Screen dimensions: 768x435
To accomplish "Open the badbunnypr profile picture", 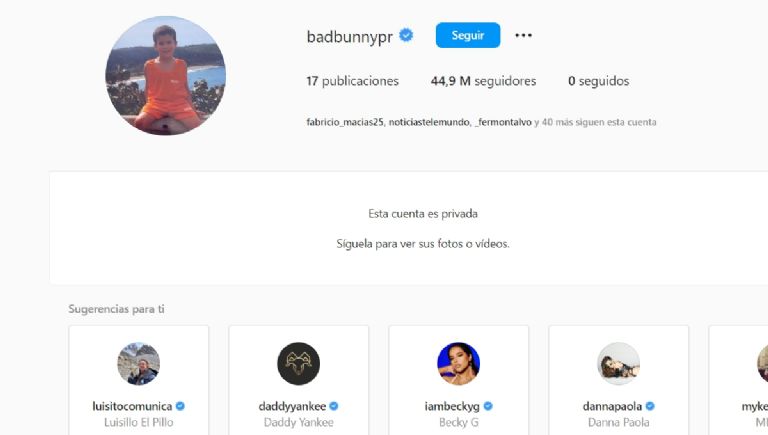I will pos(166,75).
